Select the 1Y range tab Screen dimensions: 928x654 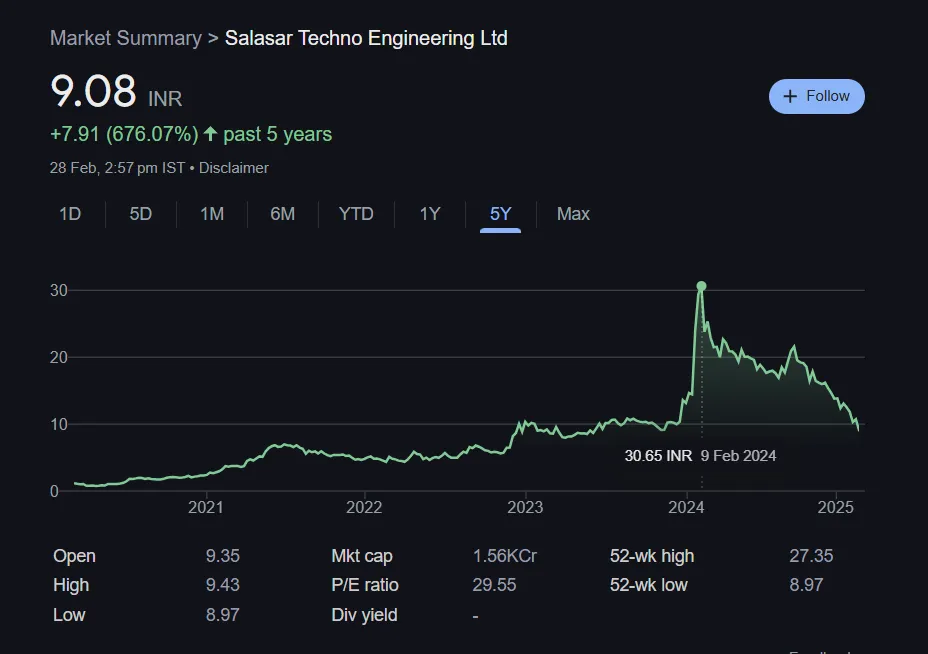pos(430,214)
